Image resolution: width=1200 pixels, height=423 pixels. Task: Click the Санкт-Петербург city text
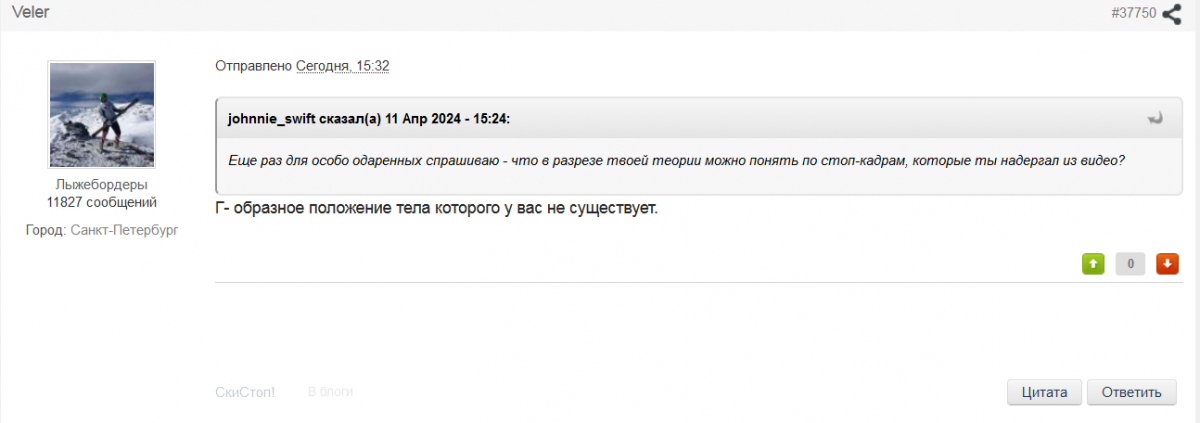click(125, 230)
